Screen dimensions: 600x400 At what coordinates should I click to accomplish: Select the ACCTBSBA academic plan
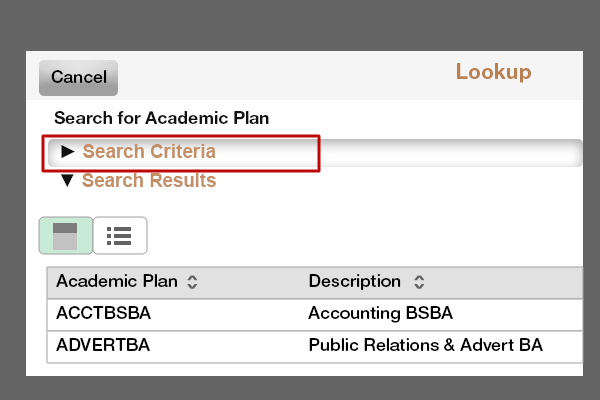[x=103, y=313]
